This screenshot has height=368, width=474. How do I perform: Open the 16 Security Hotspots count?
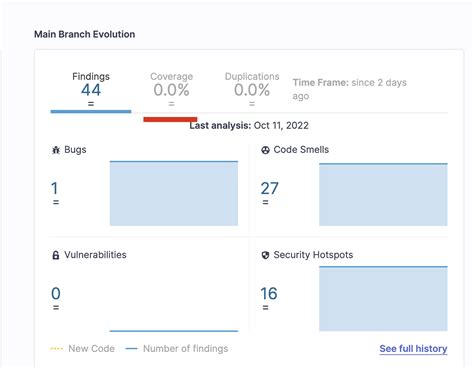coord(269,294)
